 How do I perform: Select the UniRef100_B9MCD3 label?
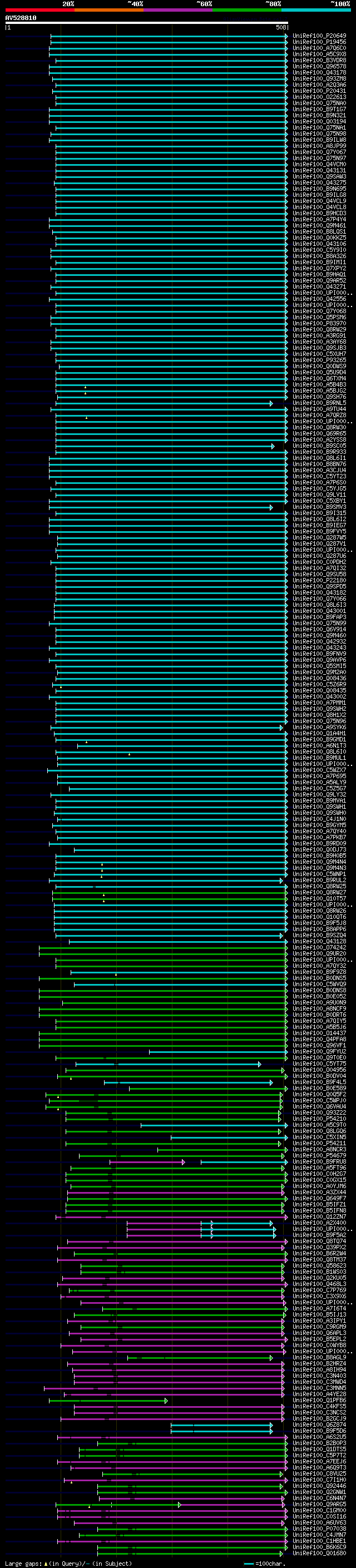(x=319, y=213)
